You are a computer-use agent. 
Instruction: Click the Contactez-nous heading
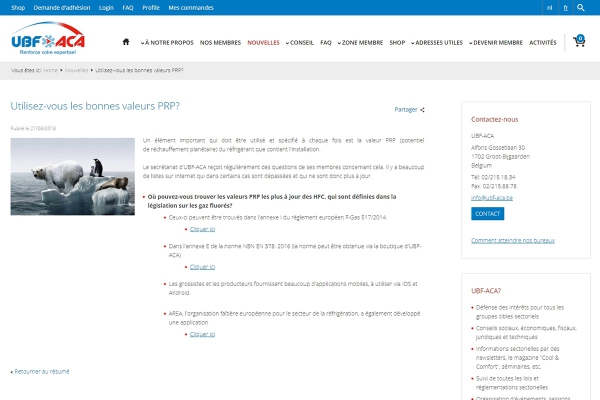click(494, 119)
